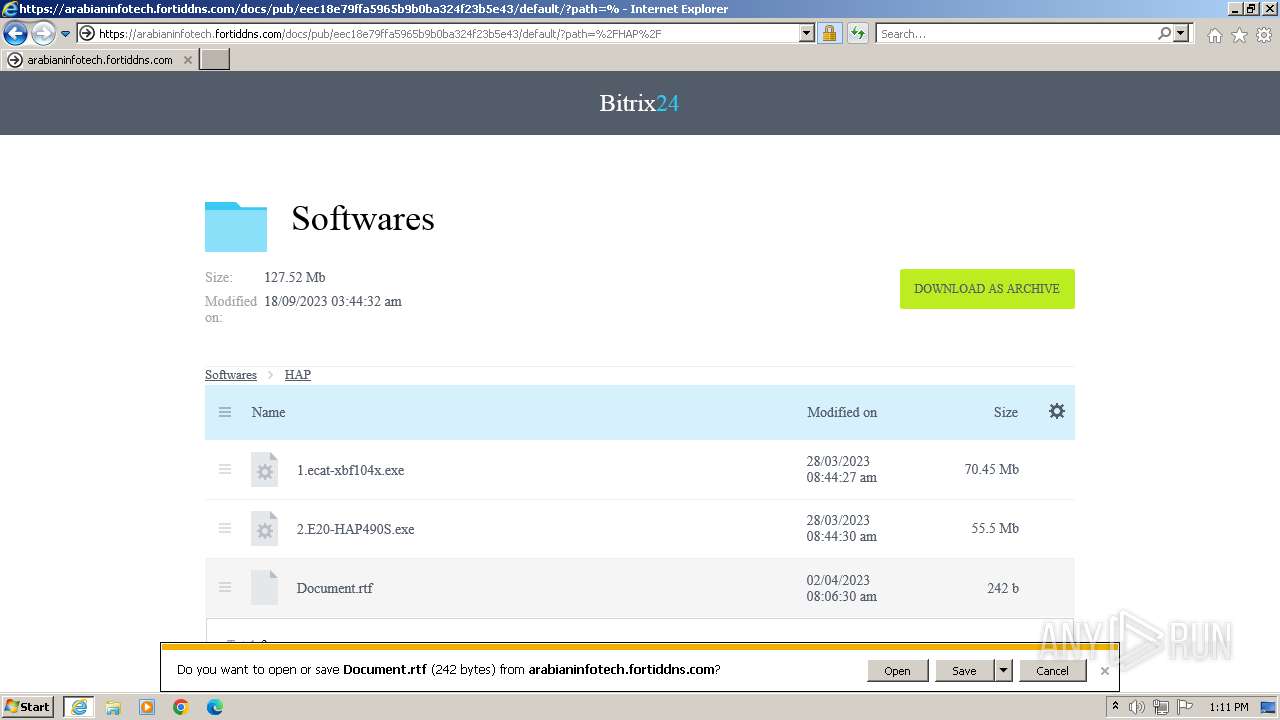
Task: Click the header row menu icon
Action: click(x=225, y=412)
